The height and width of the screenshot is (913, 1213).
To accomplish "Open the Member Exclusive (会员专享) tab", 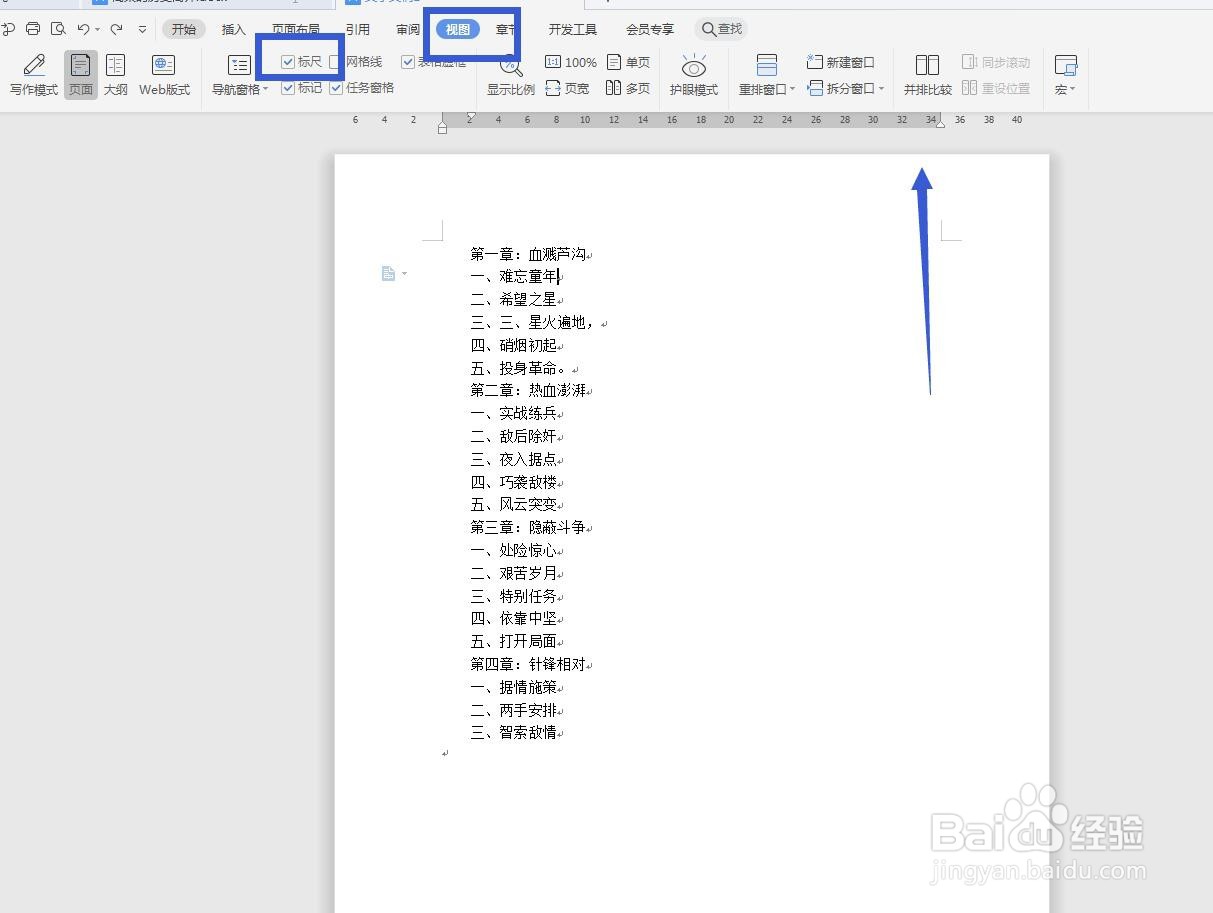I will pos(650,29).
